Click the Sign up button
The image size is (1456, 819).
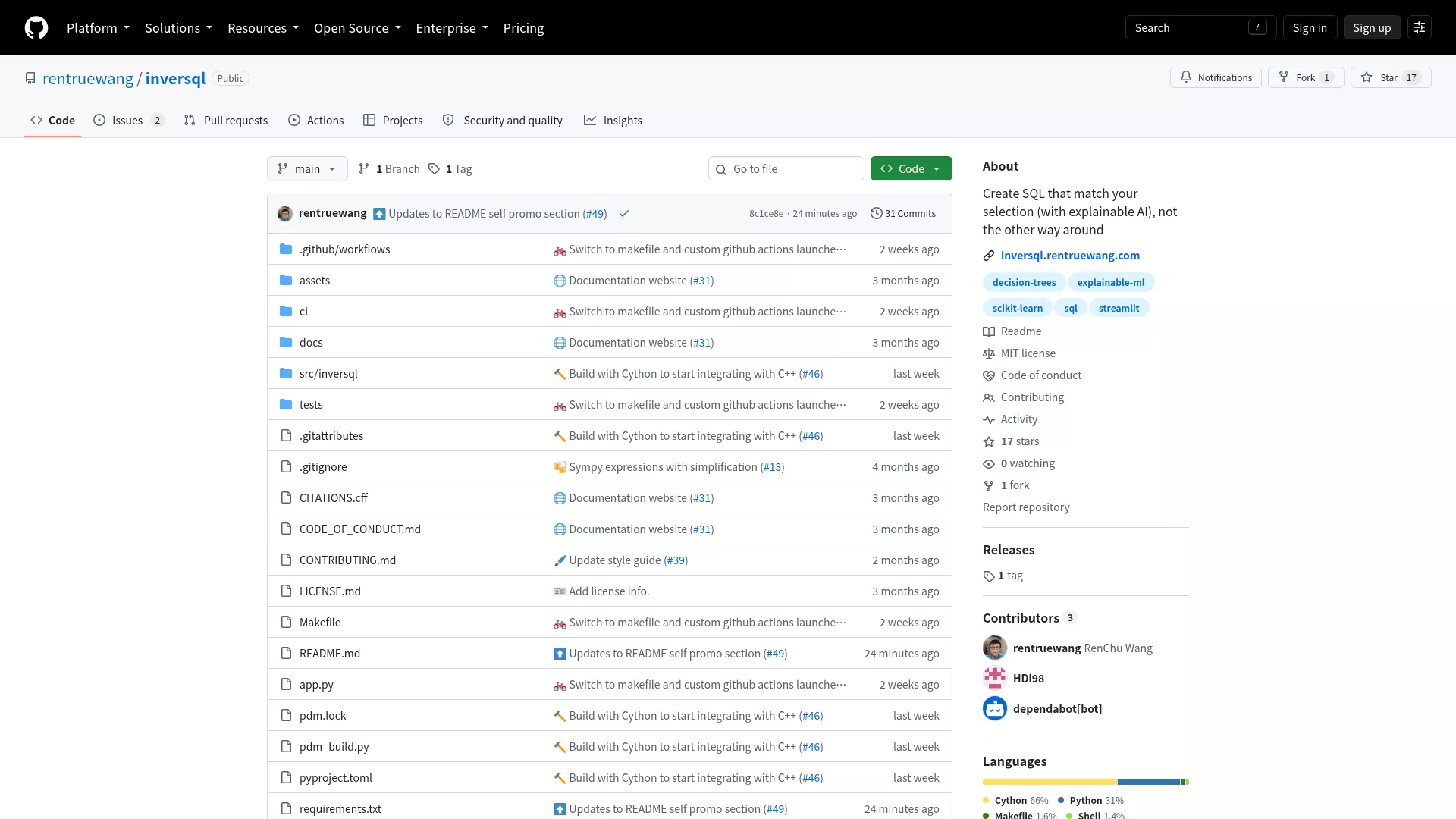click(1372, 28)
